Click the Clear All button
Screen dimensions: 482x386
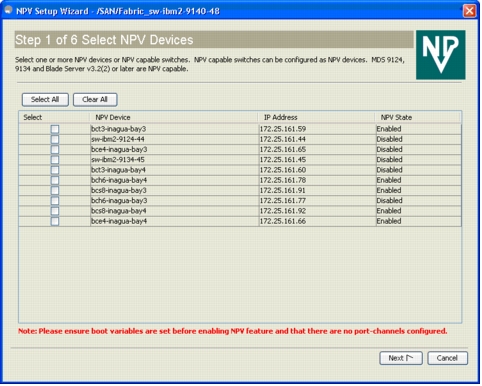click(95, 100)
